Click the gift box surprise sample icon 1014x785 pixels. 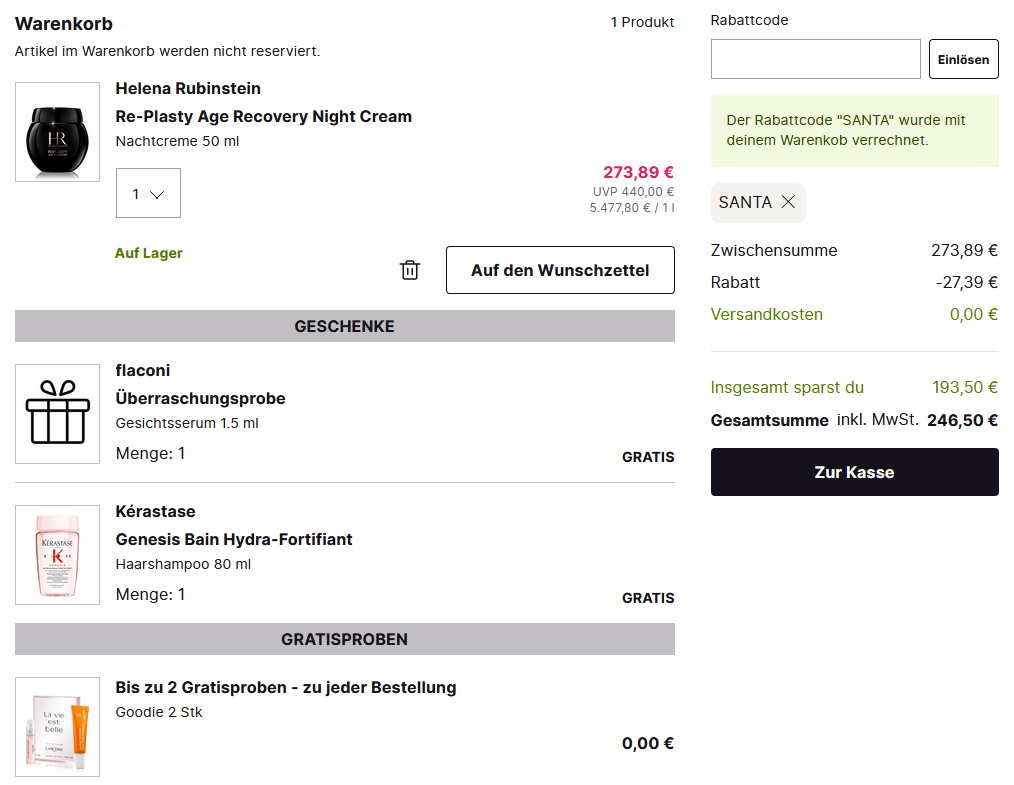(x=57, y=413)
